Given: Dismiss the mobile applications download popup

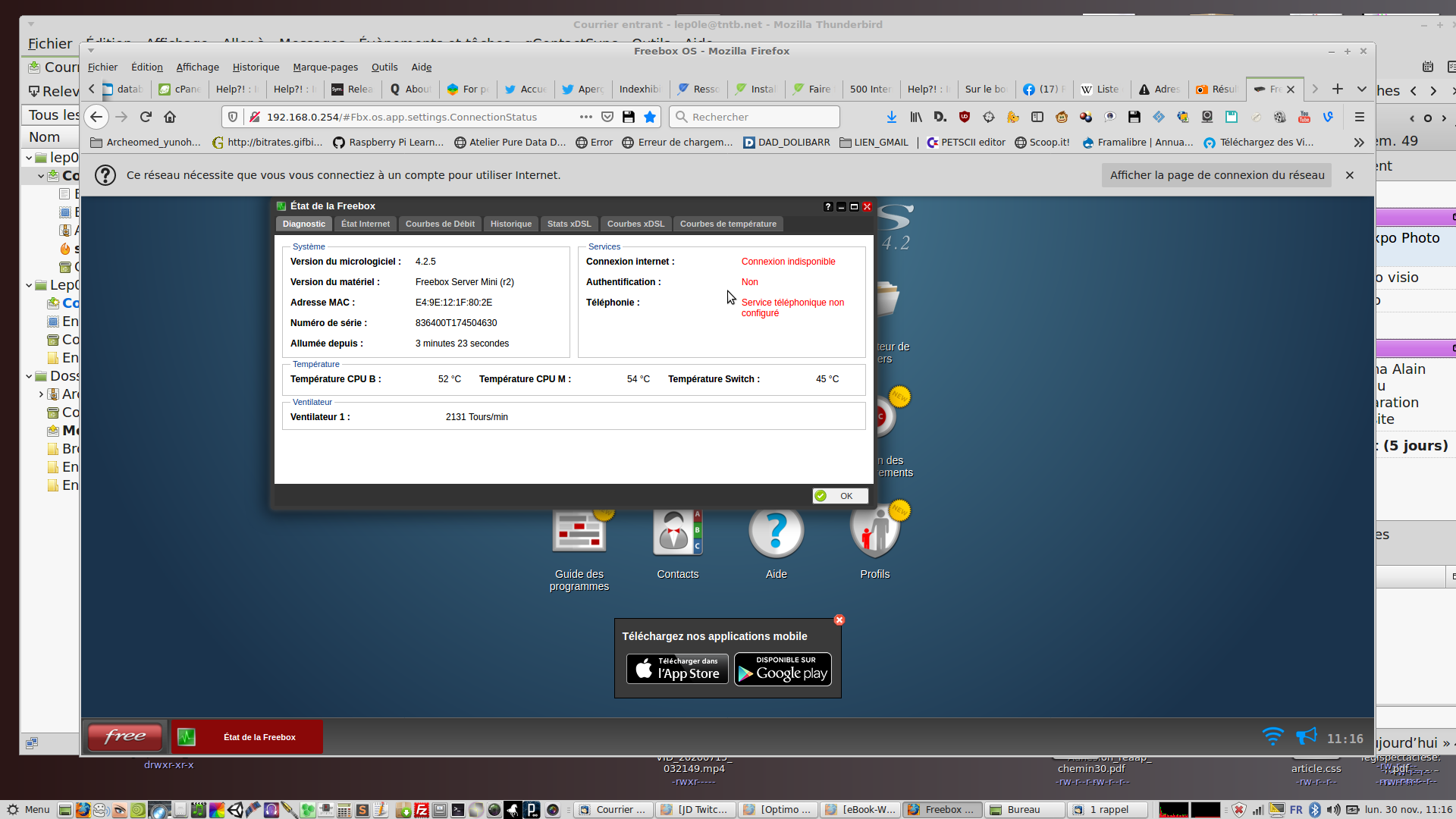Looking at the screenshot, I should [x=839, y=620].
